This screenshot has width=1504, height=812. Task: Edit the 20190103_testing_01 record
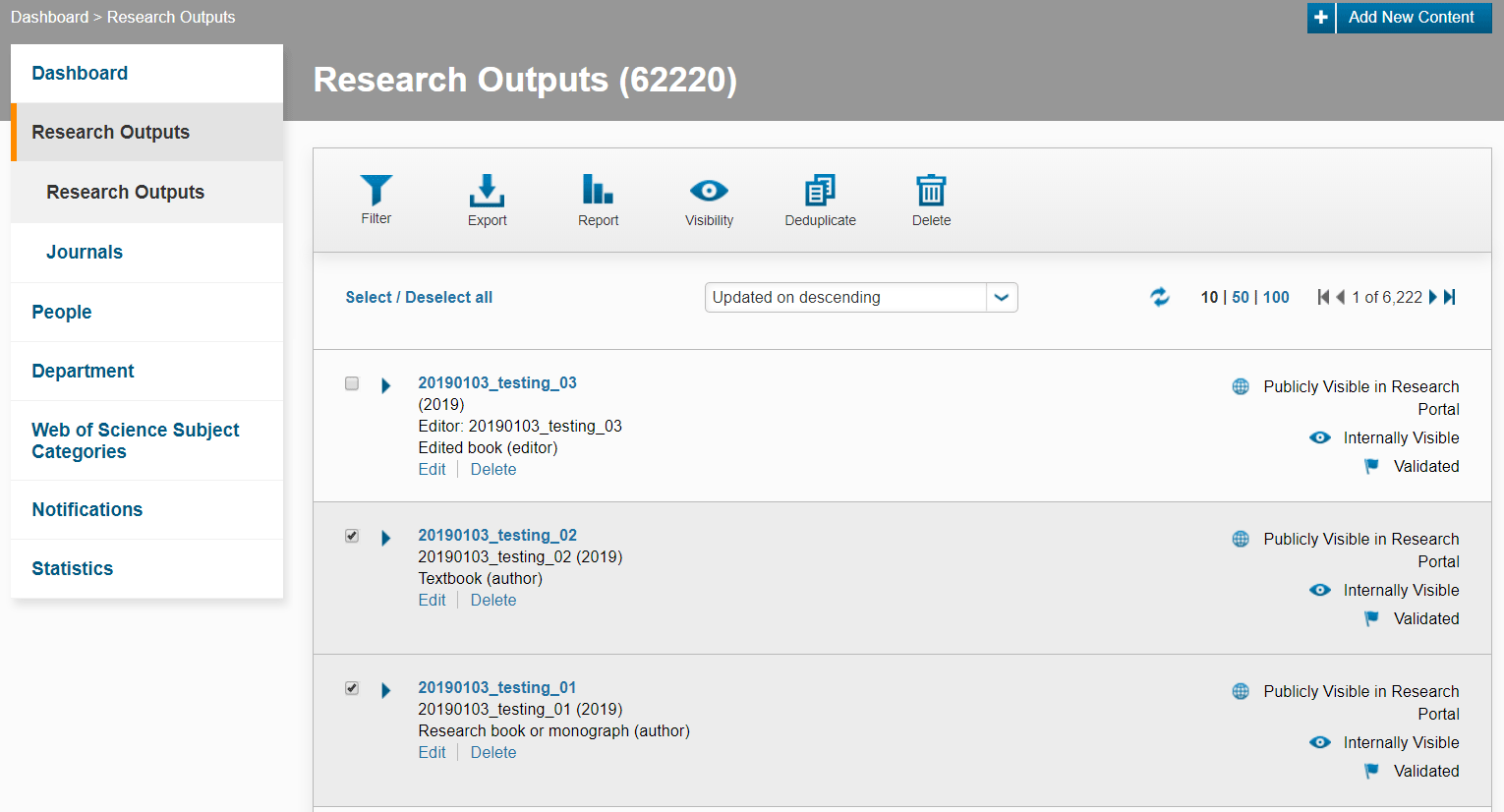point(432,752)
